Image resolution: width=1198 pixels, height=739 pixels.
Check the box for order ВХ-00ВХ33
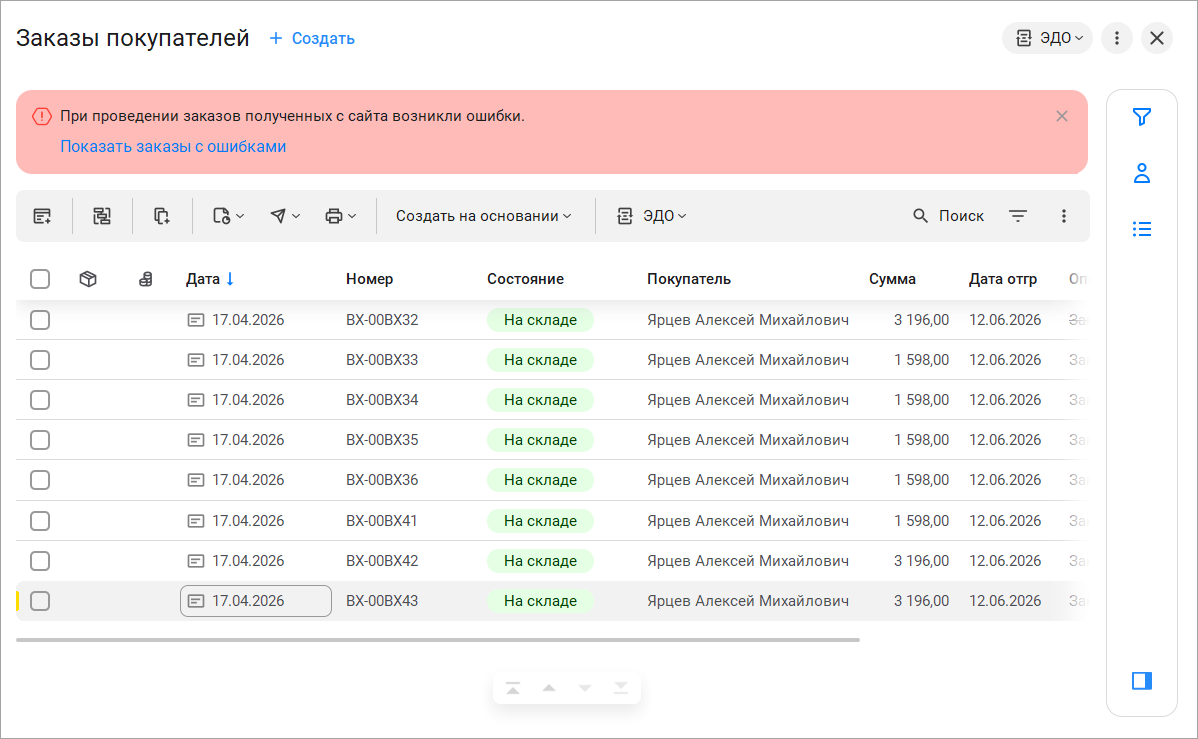click(40, 360)
